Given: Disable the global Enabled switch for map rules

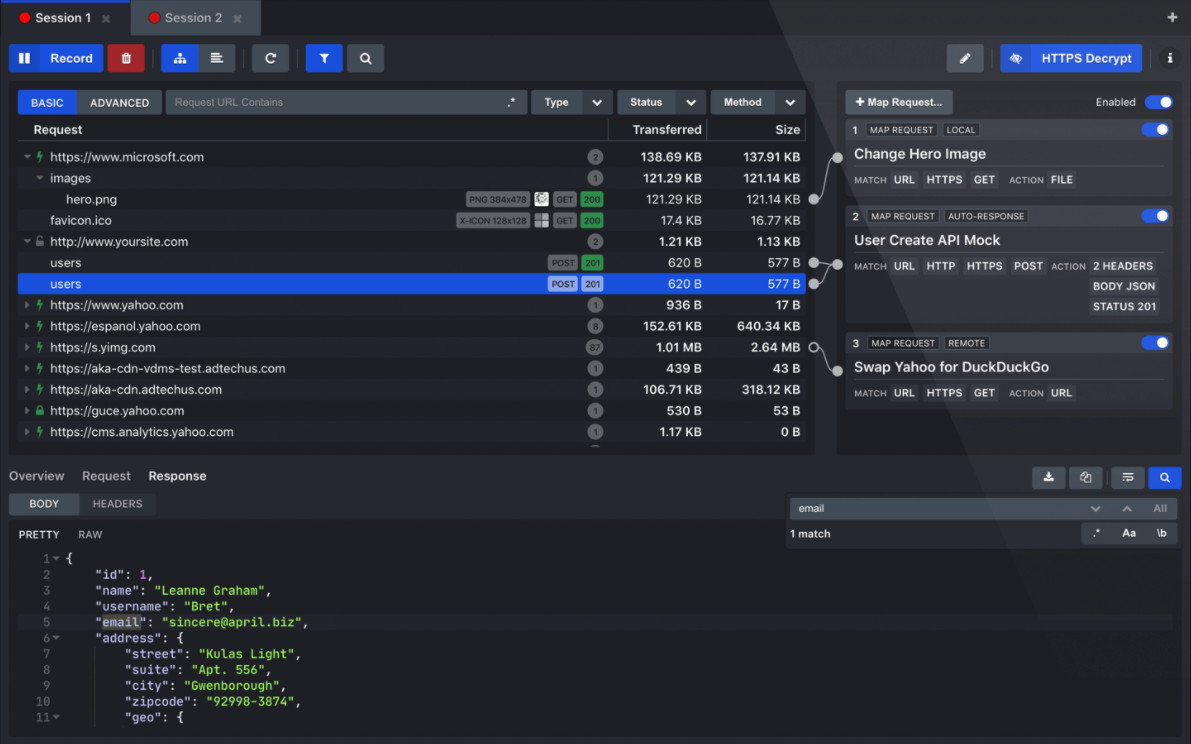Looking at the screenshot, I should click(x=1158, y=102).
